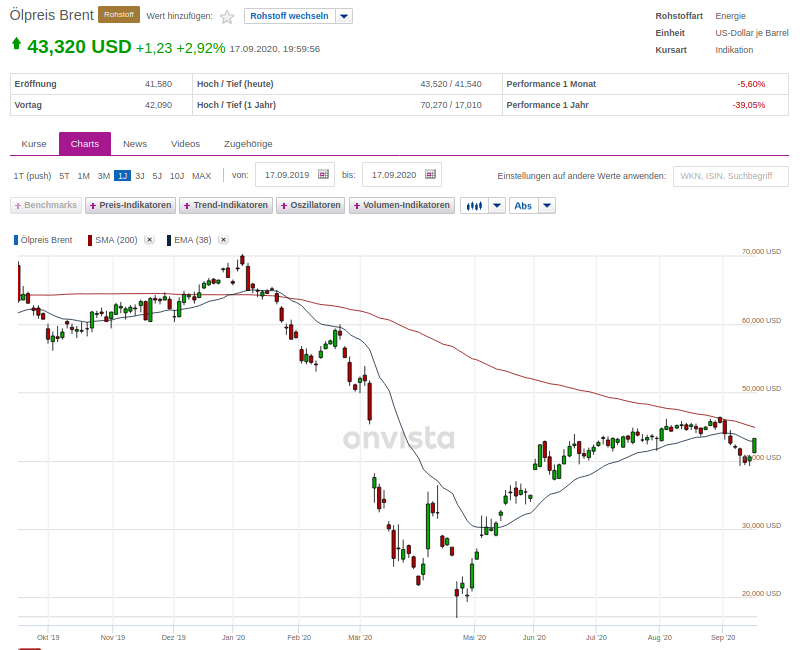Select MAX time range

tap(202, 176)
